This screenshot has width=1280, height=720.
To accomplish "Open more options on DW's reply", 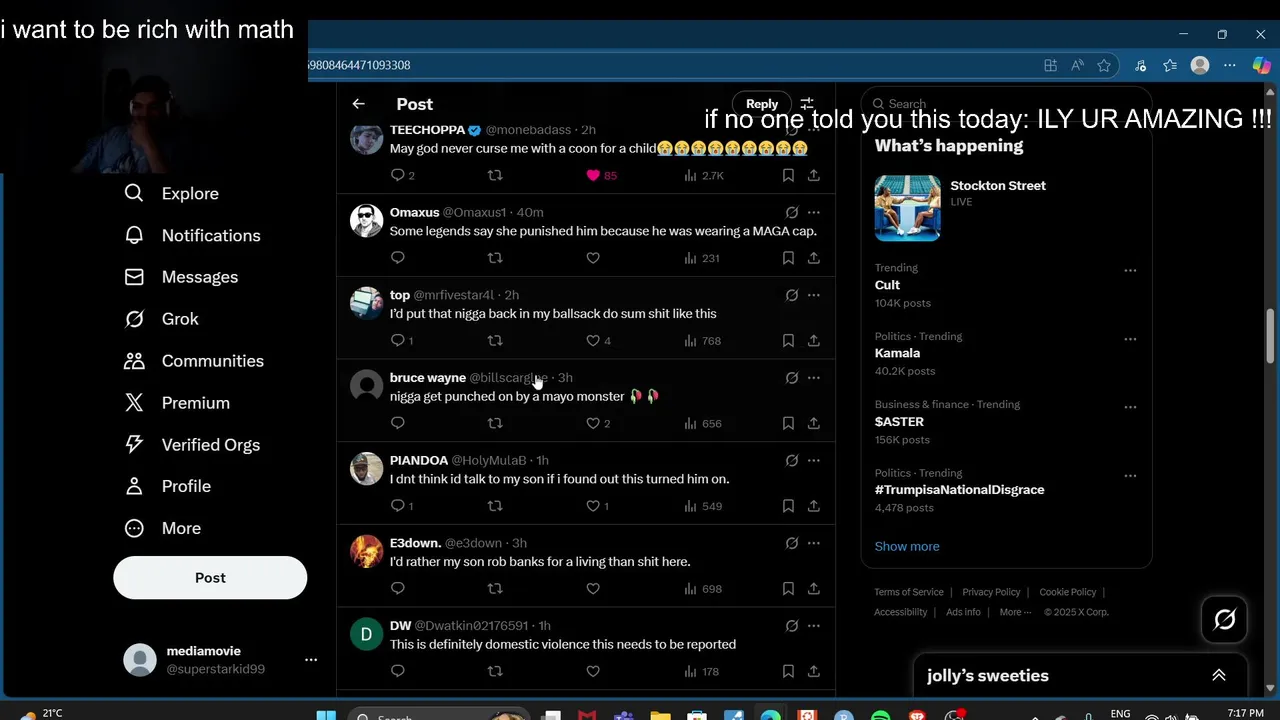I will point(814,626).
